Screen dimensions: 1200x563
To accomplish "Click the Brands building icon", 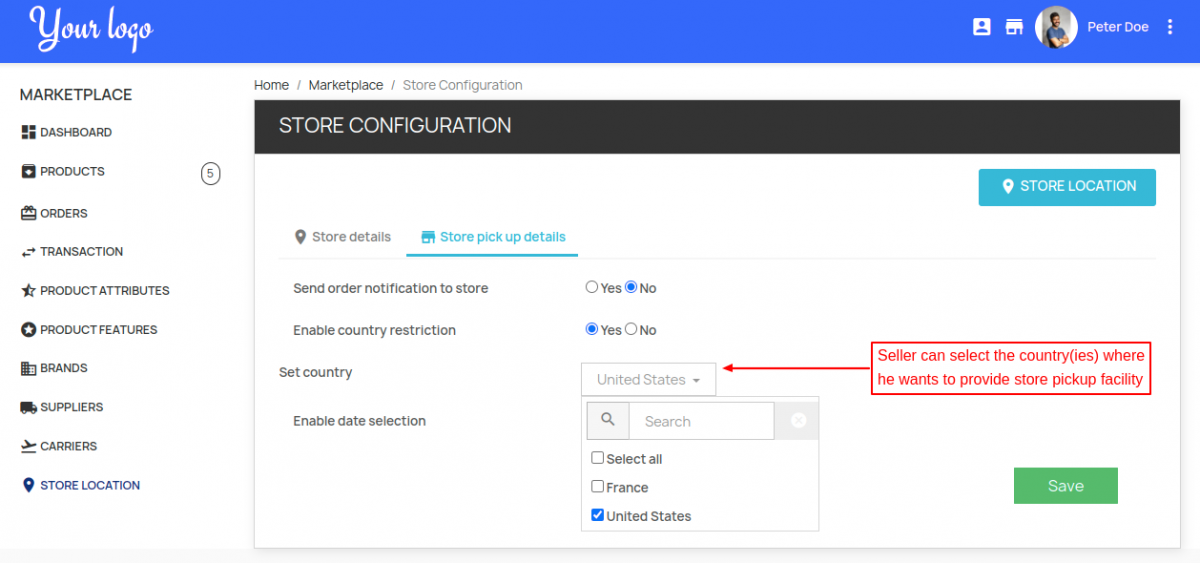I will pos(28,368).
